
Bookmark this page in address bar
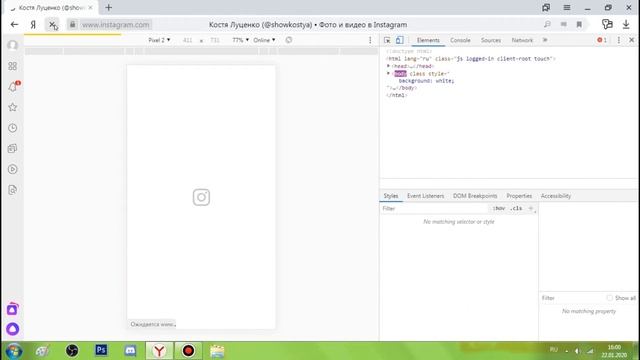(579, 24)
